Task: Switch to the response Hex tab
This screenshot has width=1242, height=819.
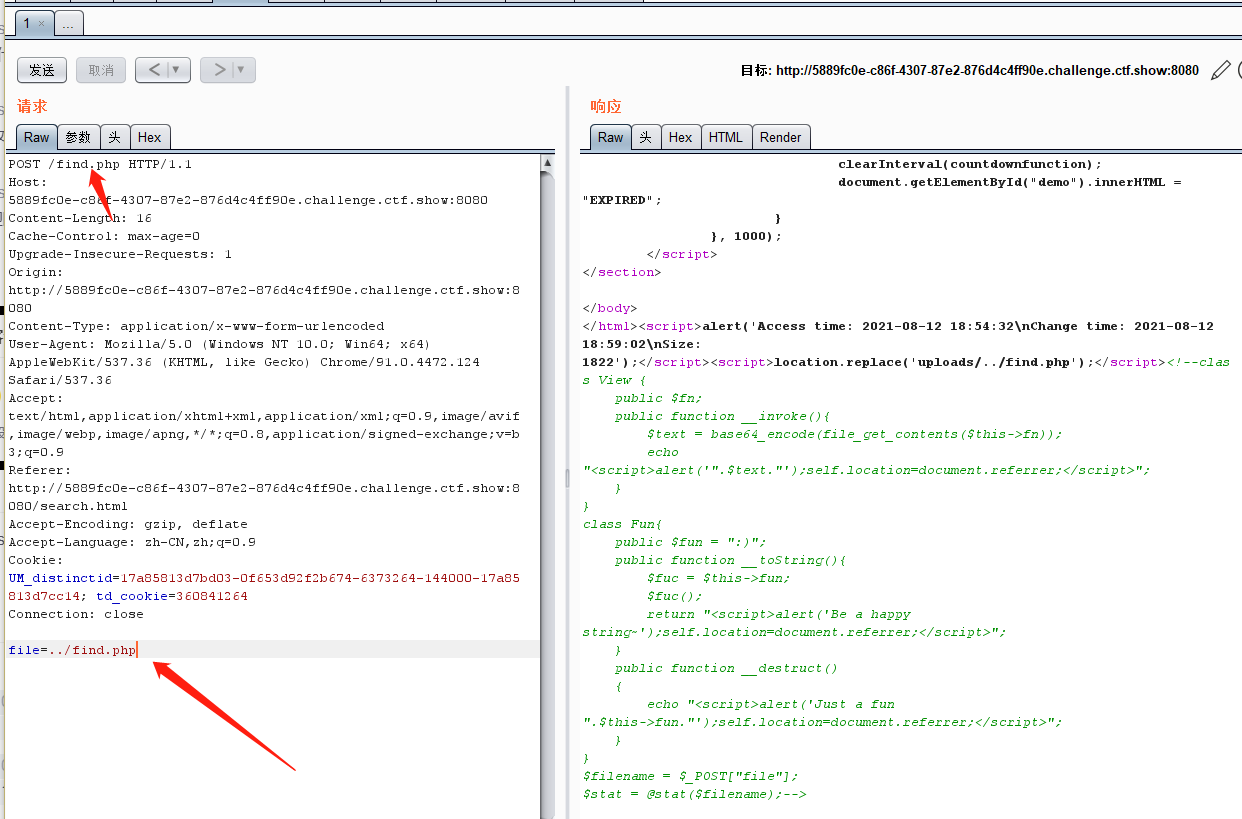Action: pos(681,137)
